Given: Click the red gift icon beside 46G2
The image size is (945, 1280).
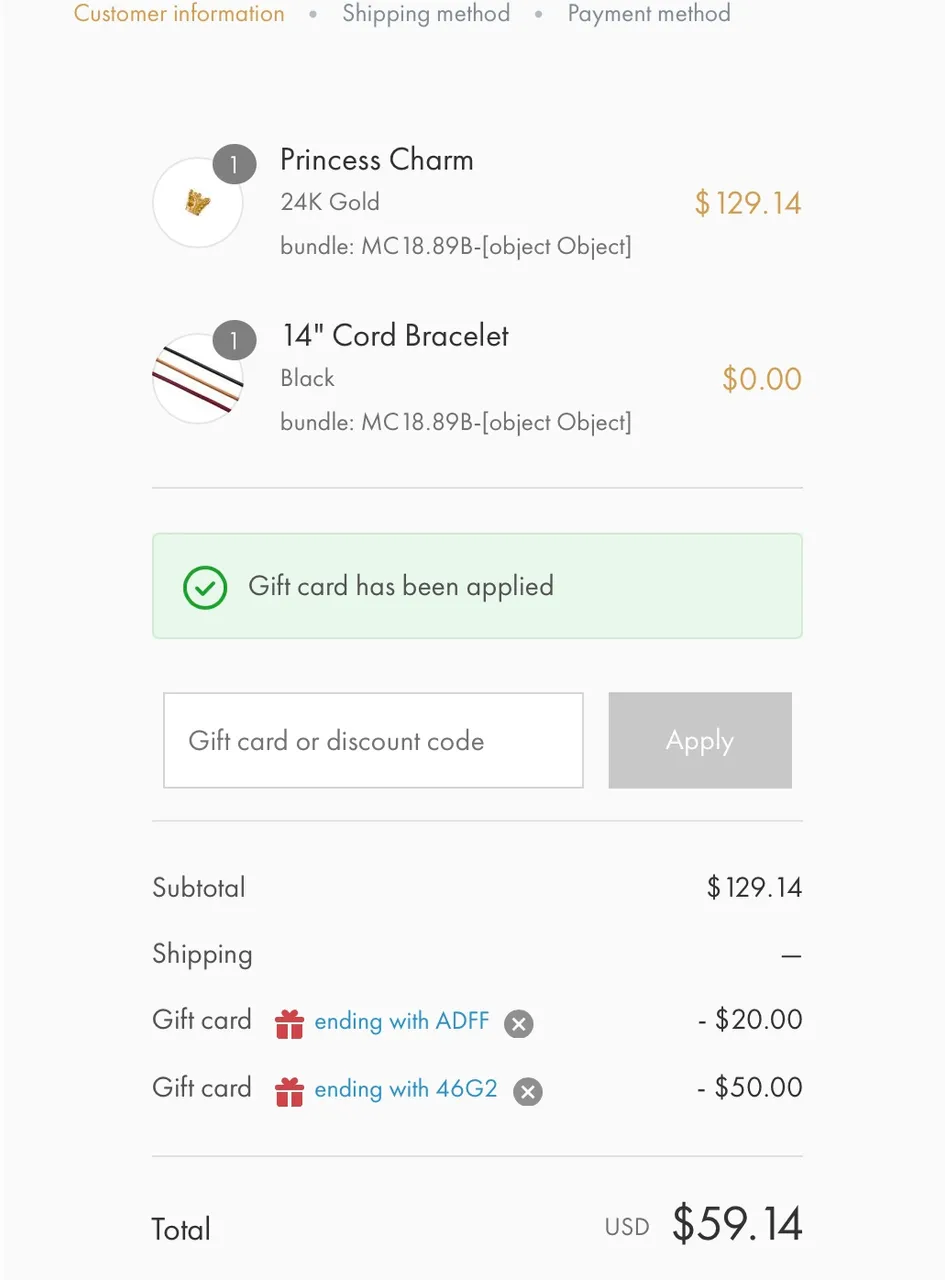Looking at the screenshot, I should pyautogui.click(x=289, y=1091).
